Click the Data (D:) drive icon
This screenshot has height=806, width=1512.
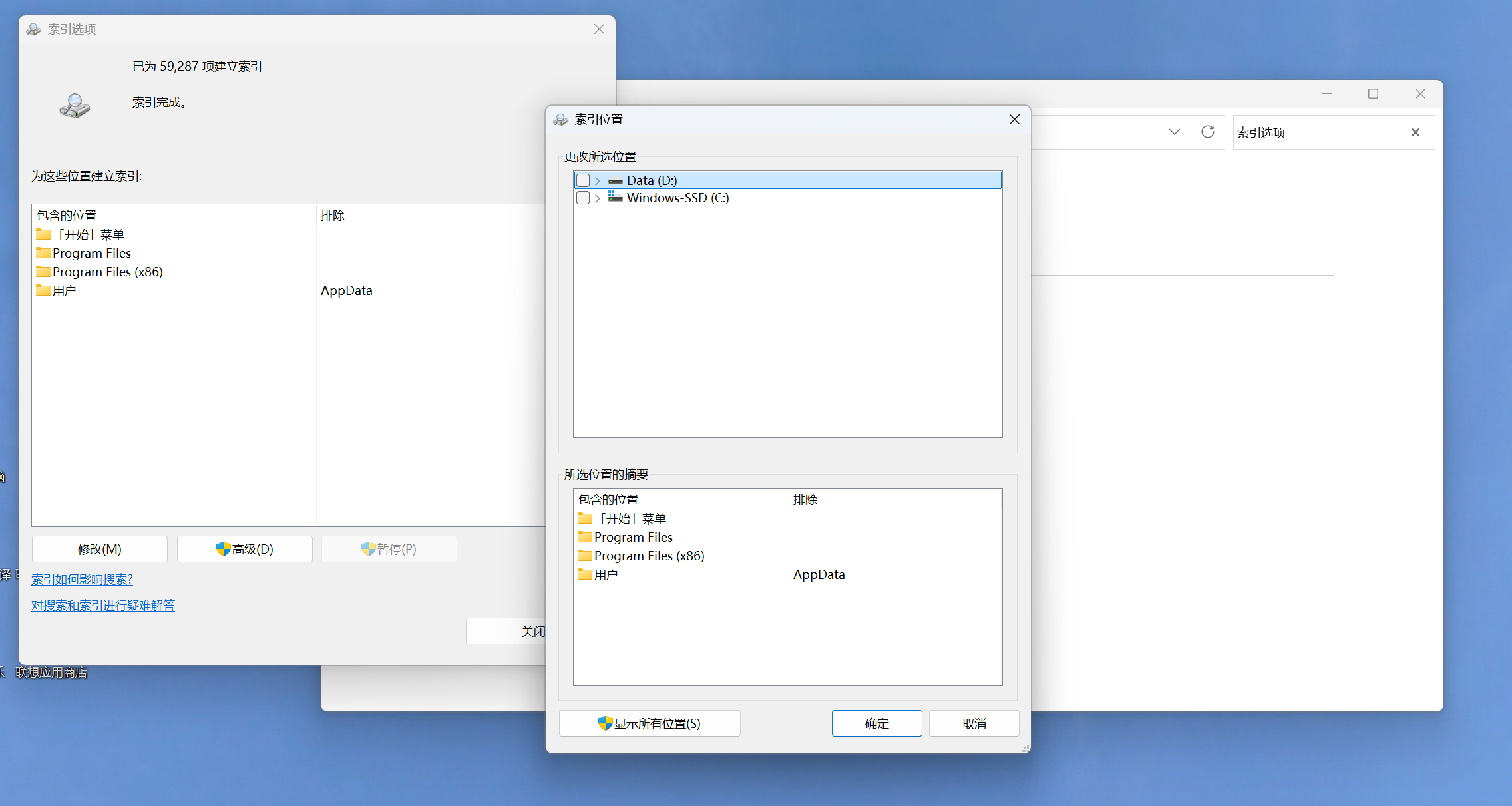tap(616, 181)
